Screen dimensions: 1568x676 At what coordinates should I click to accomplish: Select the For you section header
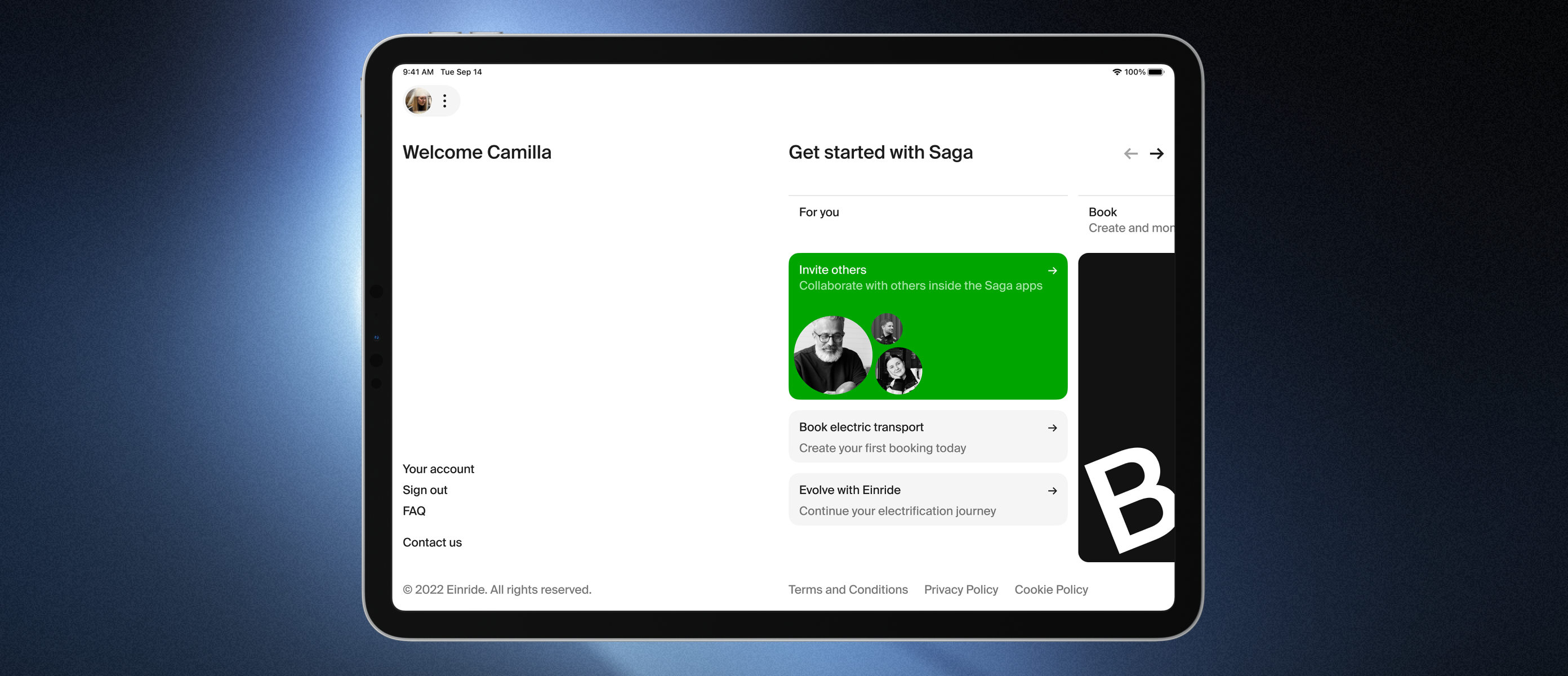(x=819, y=212)
